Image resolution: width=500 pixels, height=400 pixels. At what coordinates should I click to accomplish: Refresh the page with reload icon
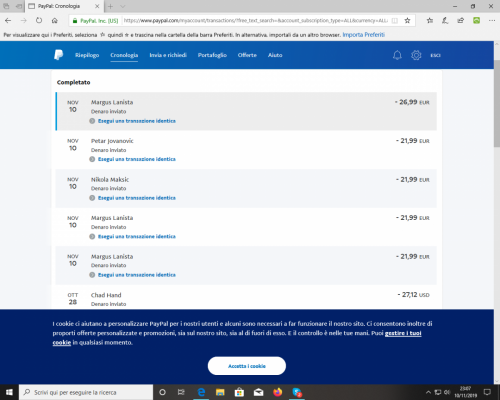click(39, 21)
